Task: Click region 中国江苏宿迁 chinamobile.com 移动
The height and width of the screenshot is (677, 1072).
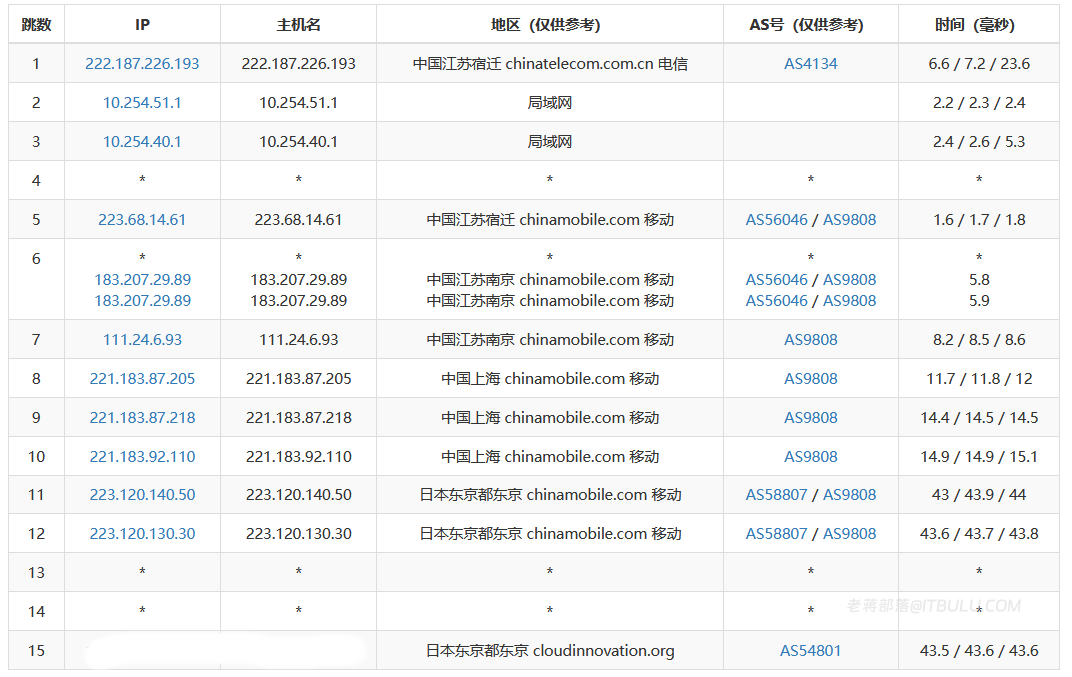Action: (550, 220)
